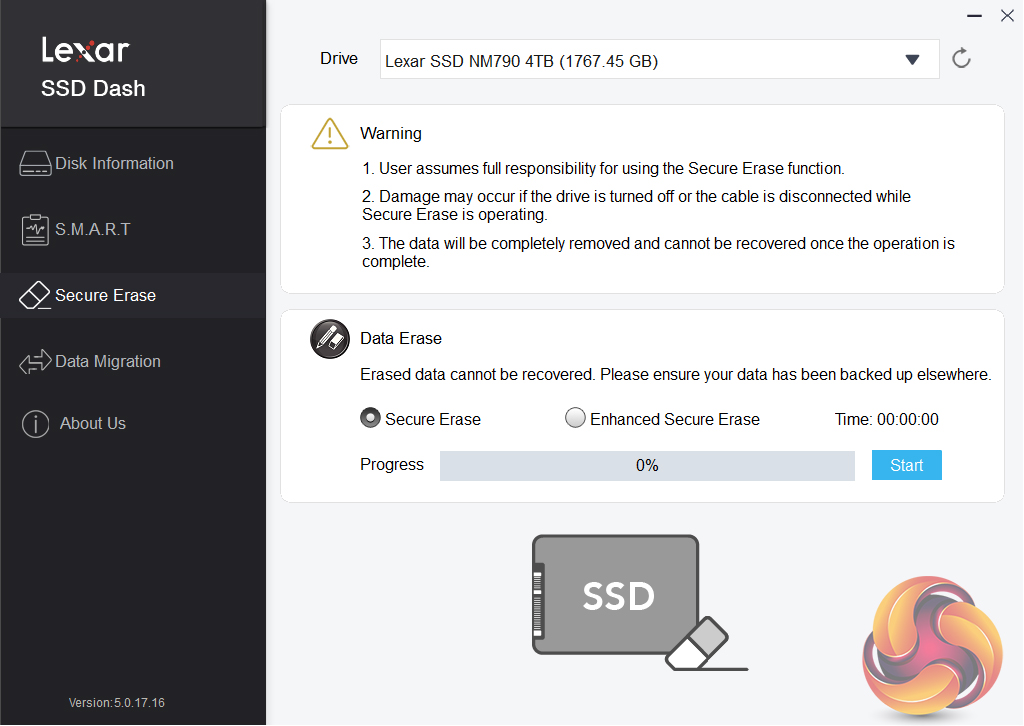This screenshot has height=726, width=1024.
Task: Click the S.M.A.R.T clipboard icon
Action: coord(35,230)
